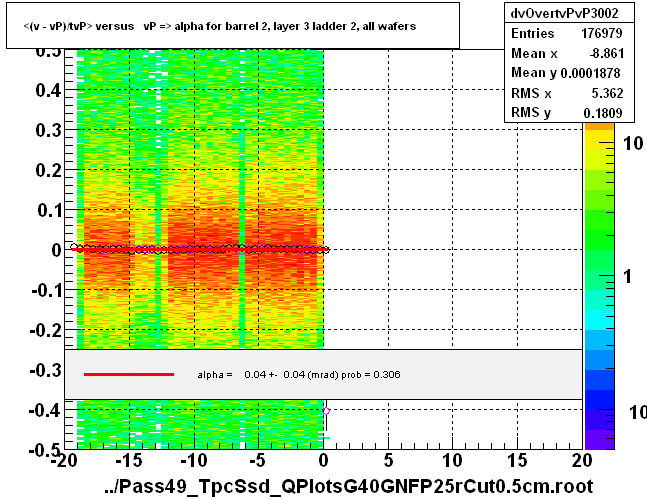Select the alpha = 0.04 legend text

click(299, 375)
